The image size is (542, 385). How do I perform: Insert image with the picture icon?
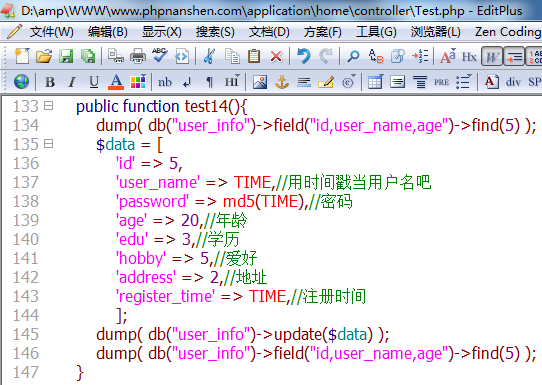coord(260,82)
